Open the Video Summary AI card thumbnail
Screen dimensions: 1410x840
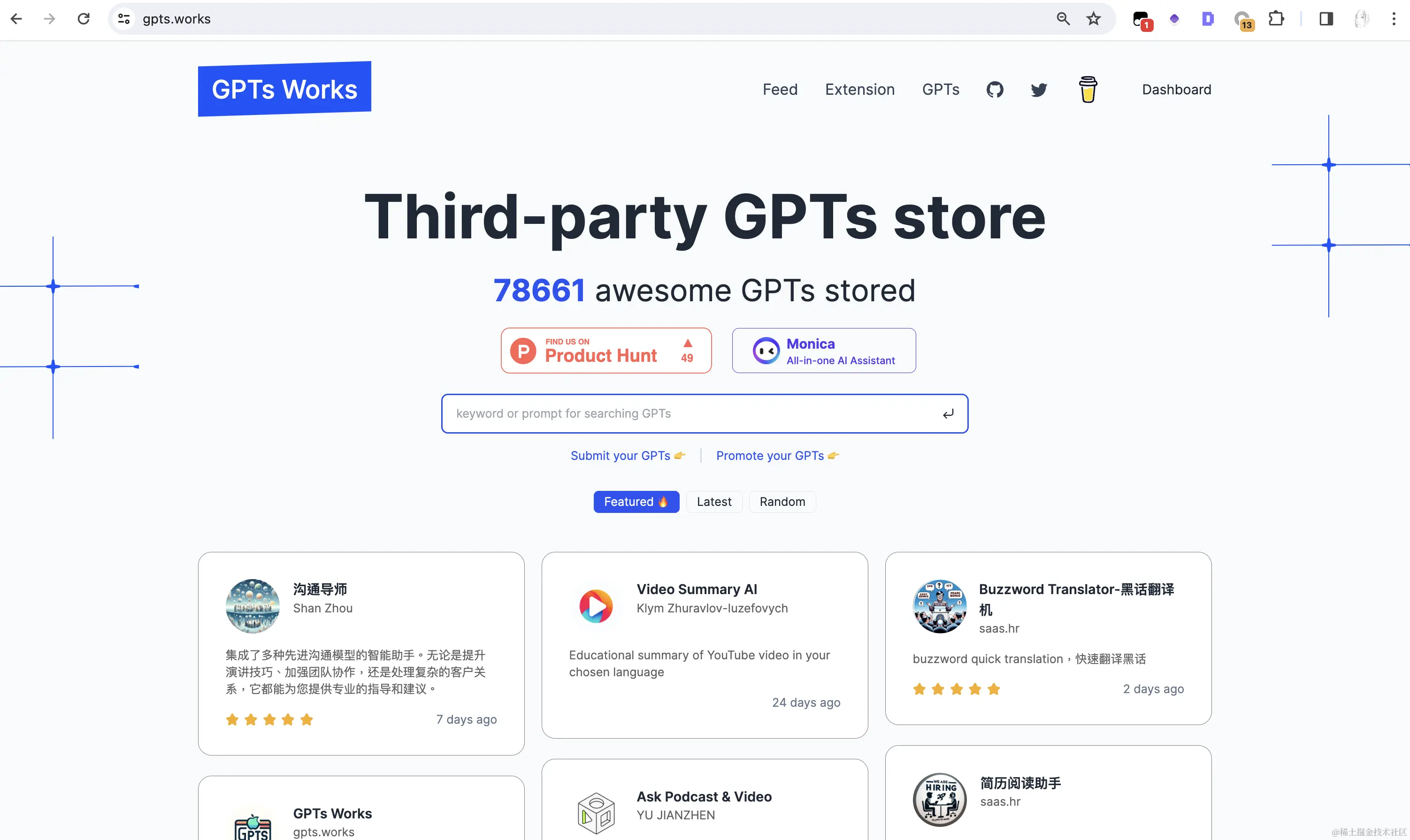596,606
